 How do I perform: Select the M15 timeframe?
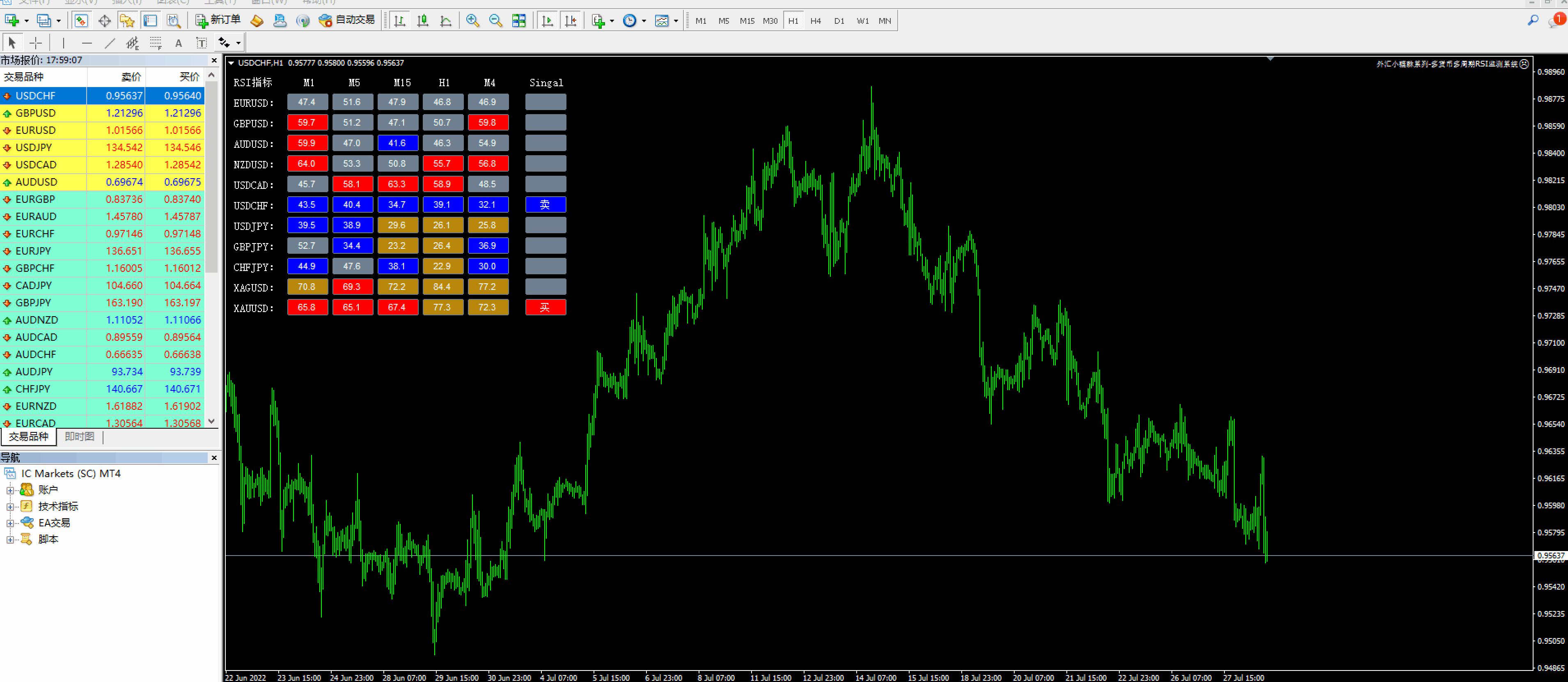[747, 21]
